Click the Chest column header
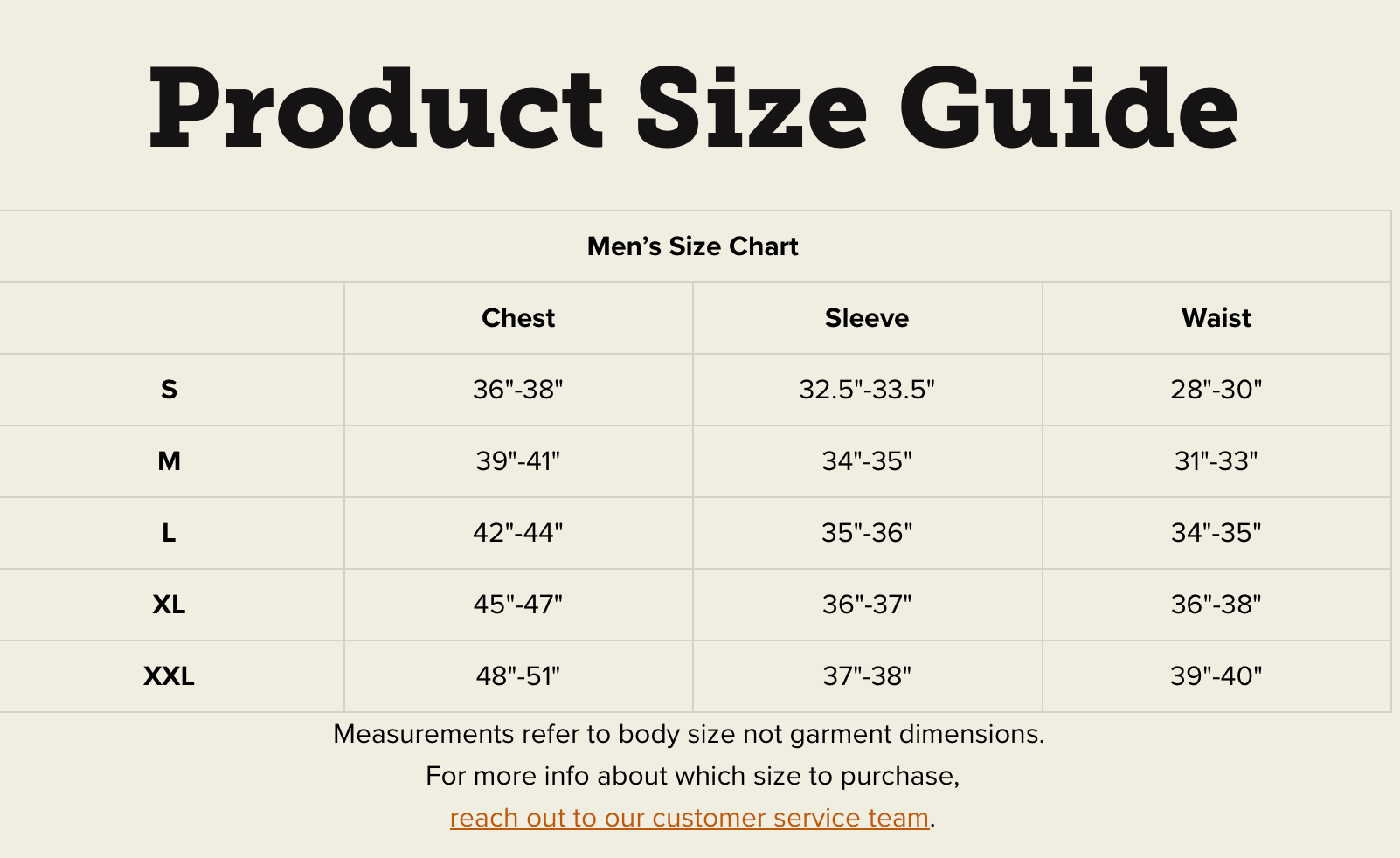This screenshot has width=1400, height=858. [x=518, y=318]
